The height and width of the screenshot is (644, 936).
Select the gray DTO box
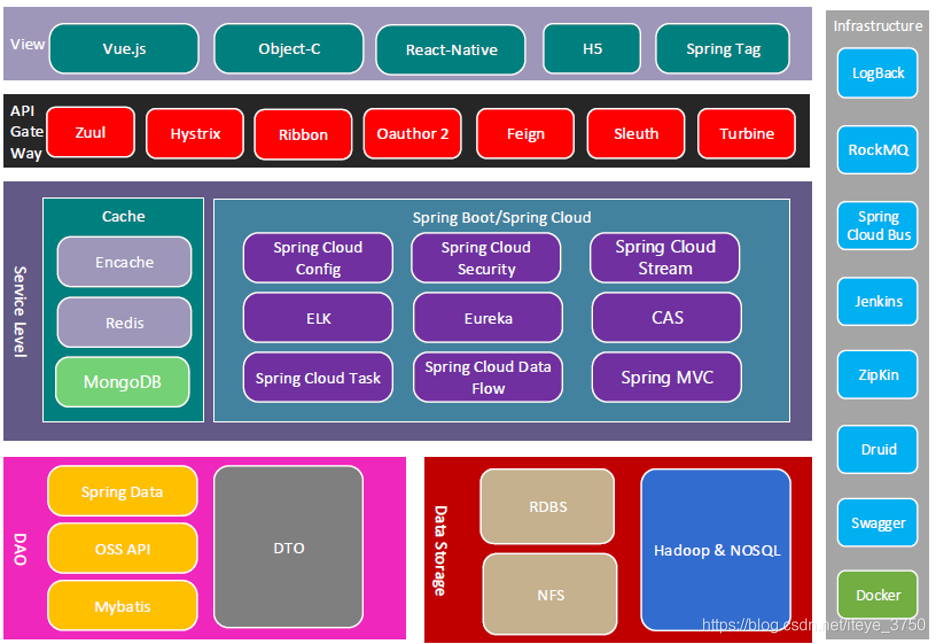289,547
